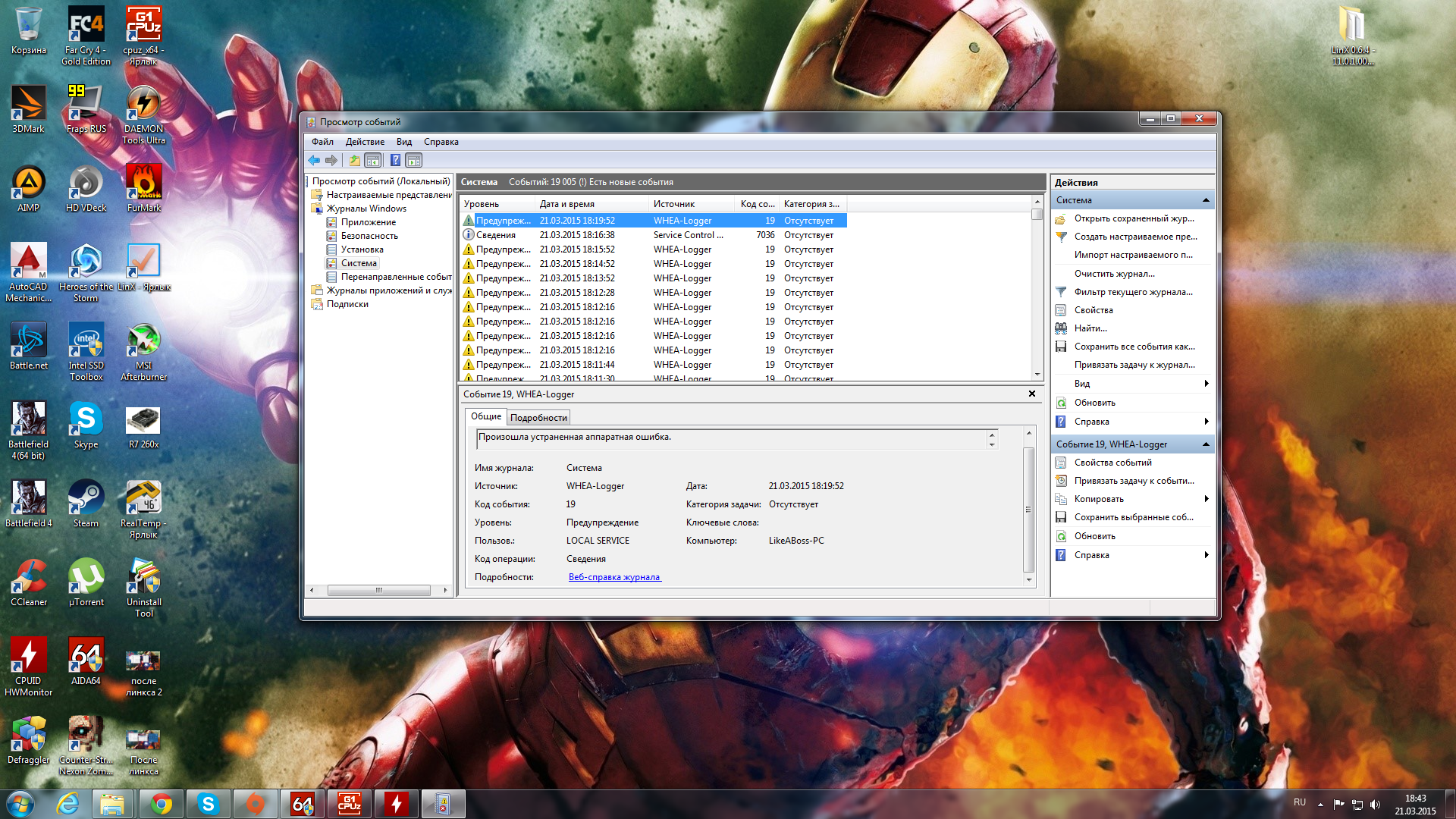Click the Back arrow toolbar icon
The height and width of the screenshot is (819, 1456).
coord(314,160)
